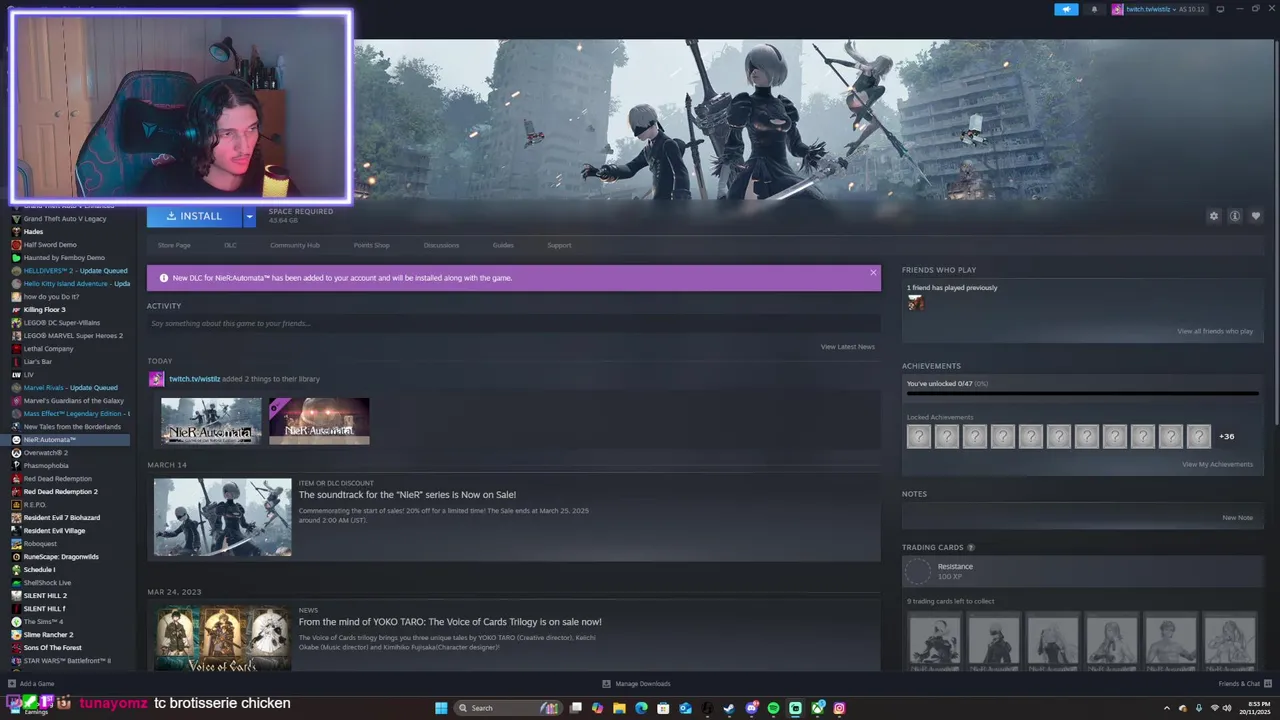This screenshot has height=720, width=1280.
Task: Open the Guides tab
Action: (503, 245)
